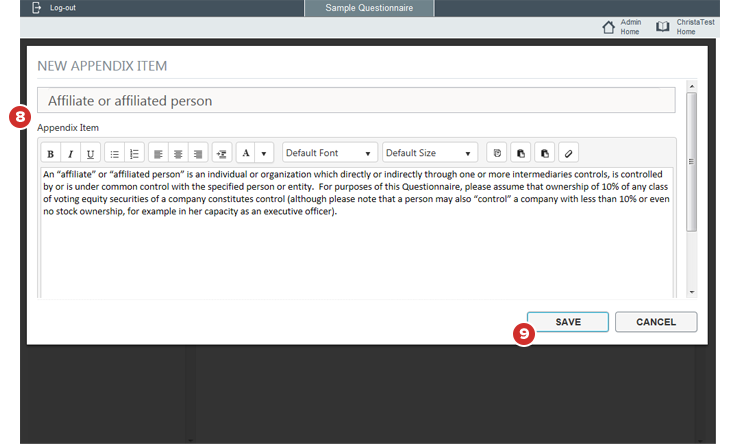
Task: Go to Admin Home
Action: click(x=621, y=27)
